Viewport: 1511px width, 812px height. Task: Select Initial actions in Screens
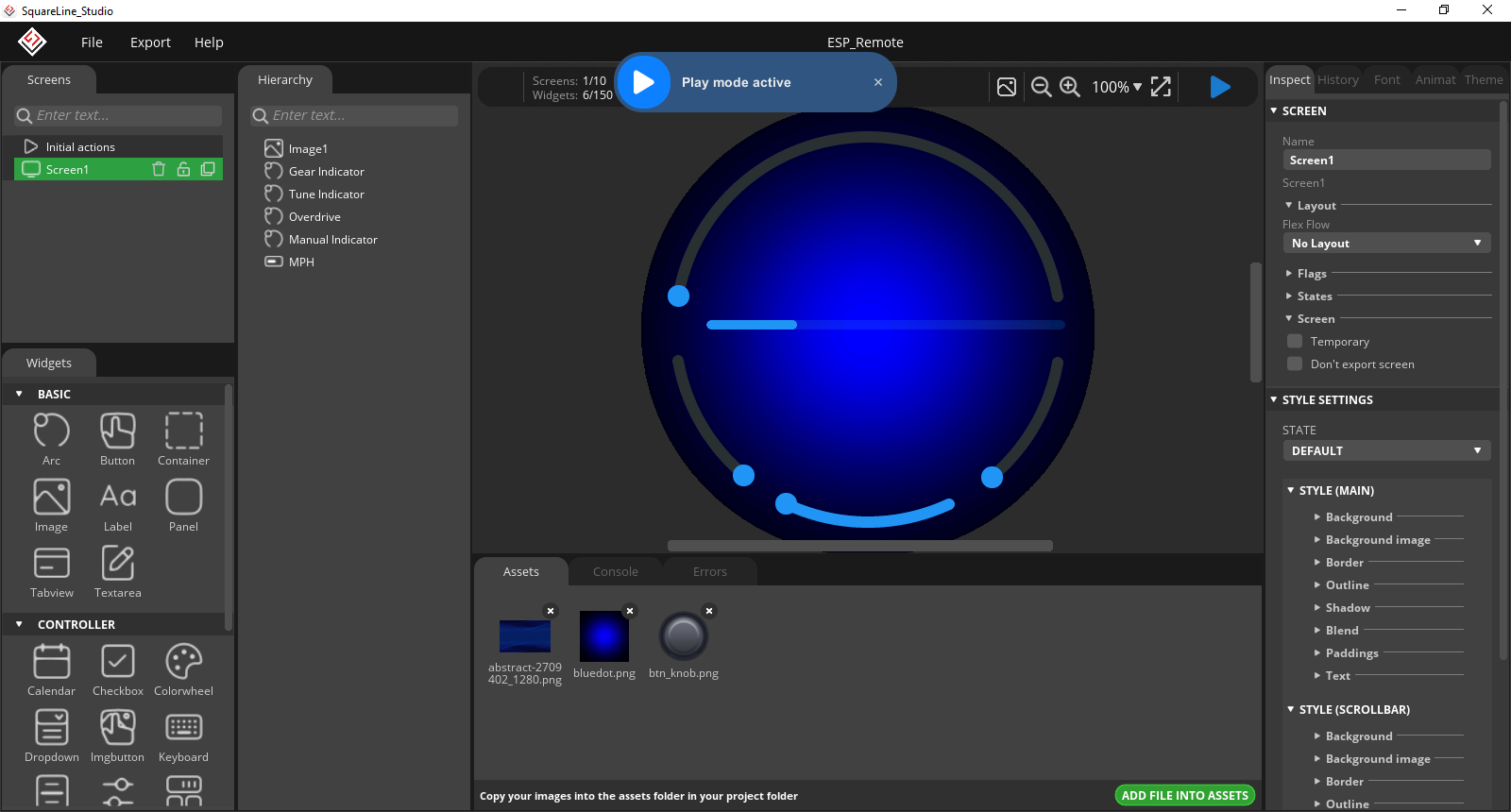tap(118, 146)
